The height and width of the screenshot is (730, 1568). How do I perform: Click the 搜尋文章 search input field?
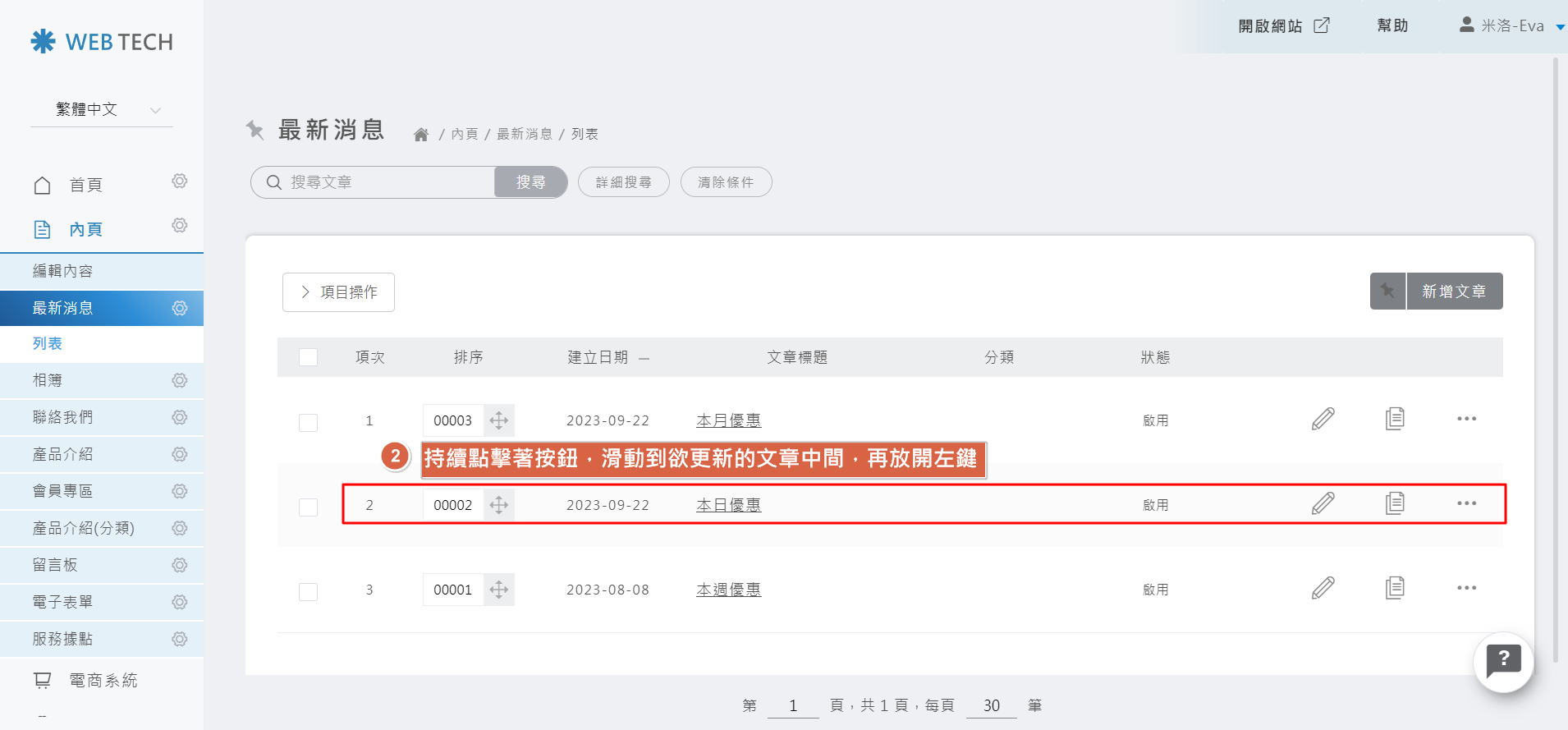coord(386,182)
